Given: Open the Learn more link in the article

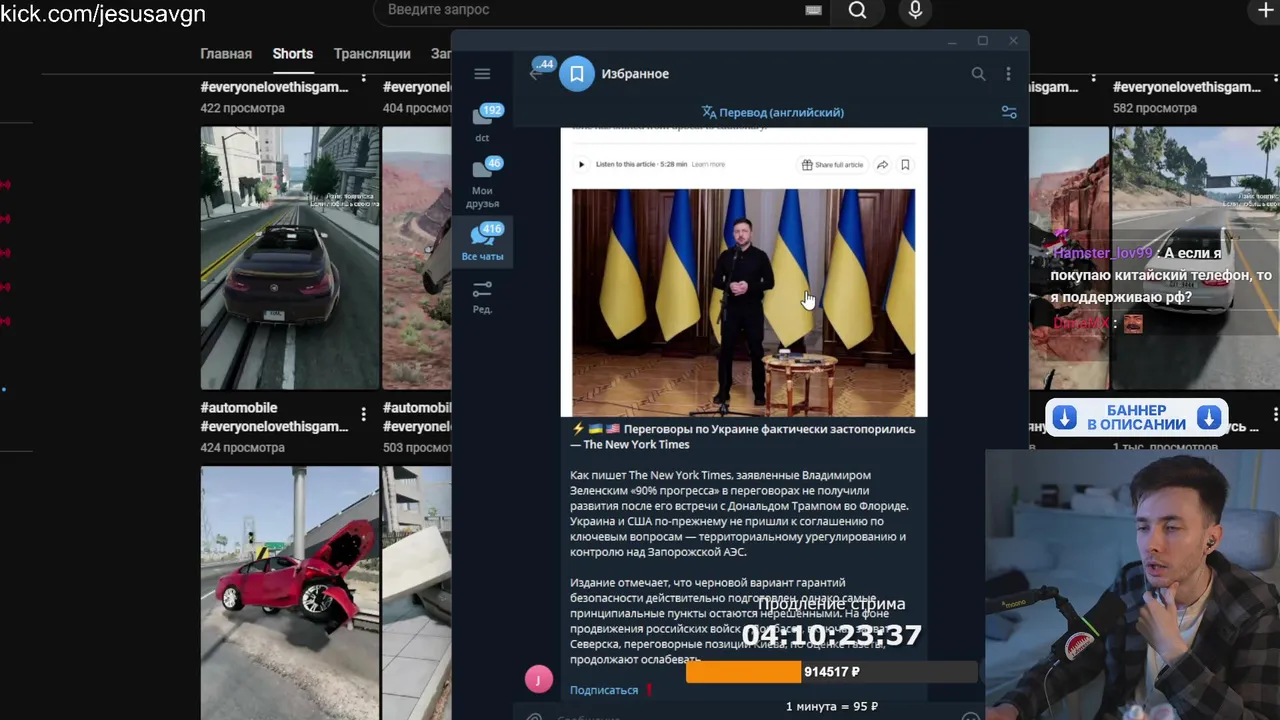Looking at the screenshot, I should pyautogui.click(x=708, y=164).
